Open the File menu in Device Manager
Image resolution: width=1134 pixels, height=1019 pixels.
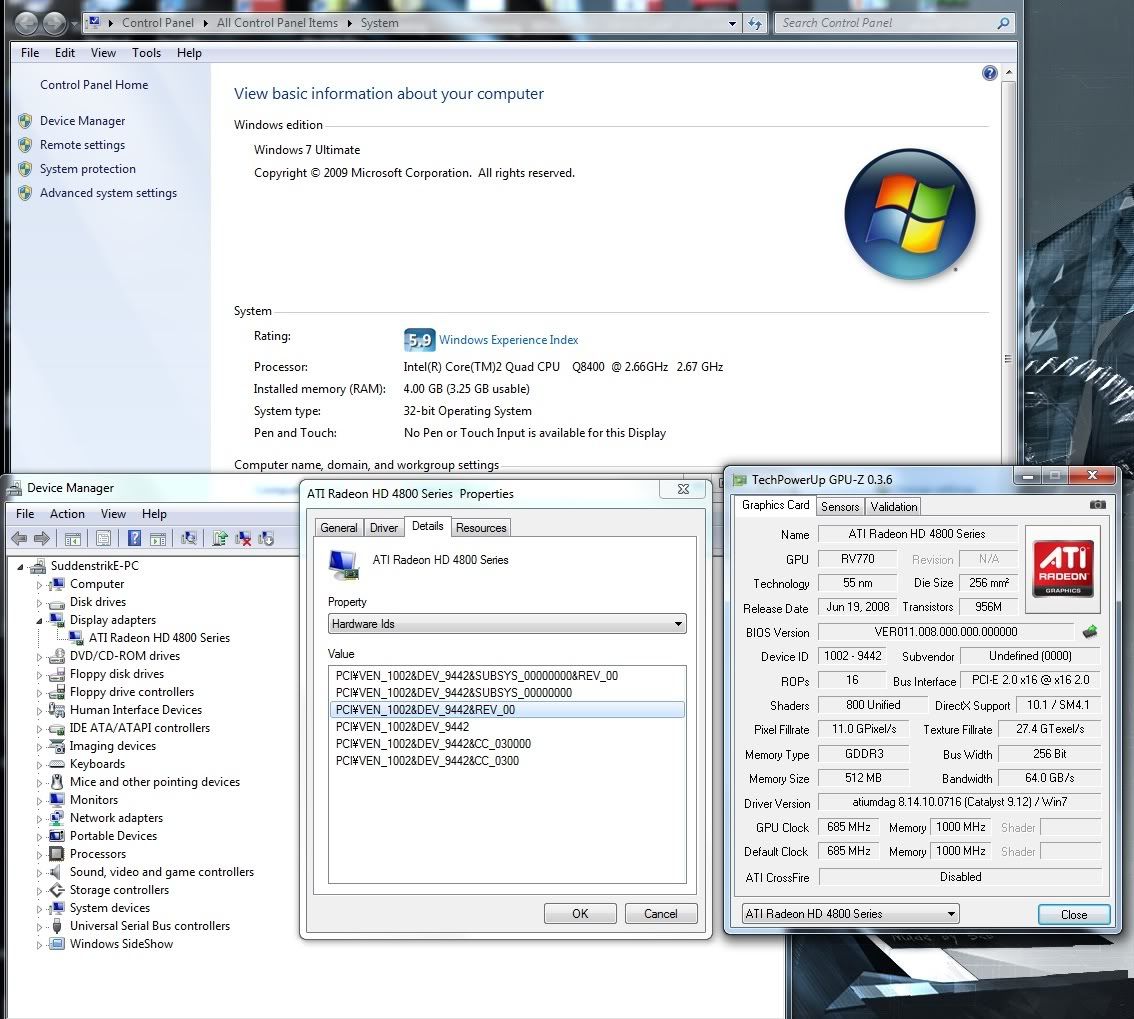(25, 513)
